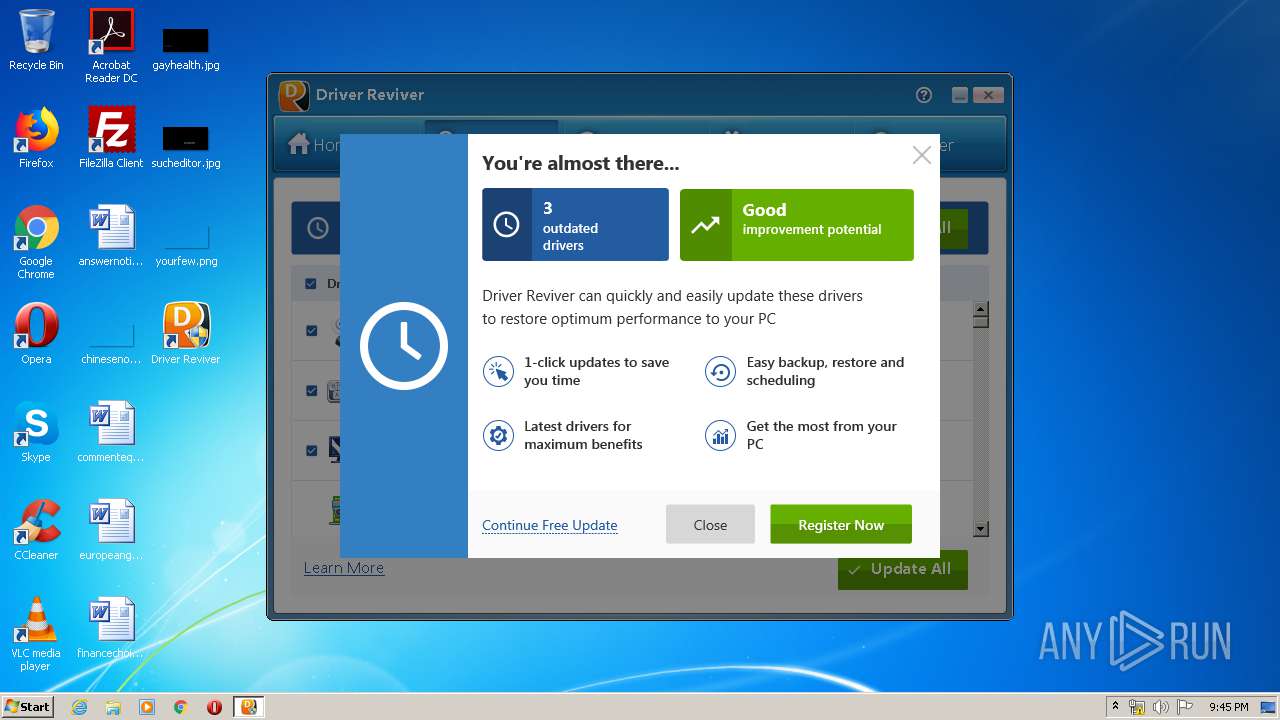The height and width of the screenshot is (720, 1280).
Task: Open FileZilla Client desktop shortcut
Action: coord(111,138)
